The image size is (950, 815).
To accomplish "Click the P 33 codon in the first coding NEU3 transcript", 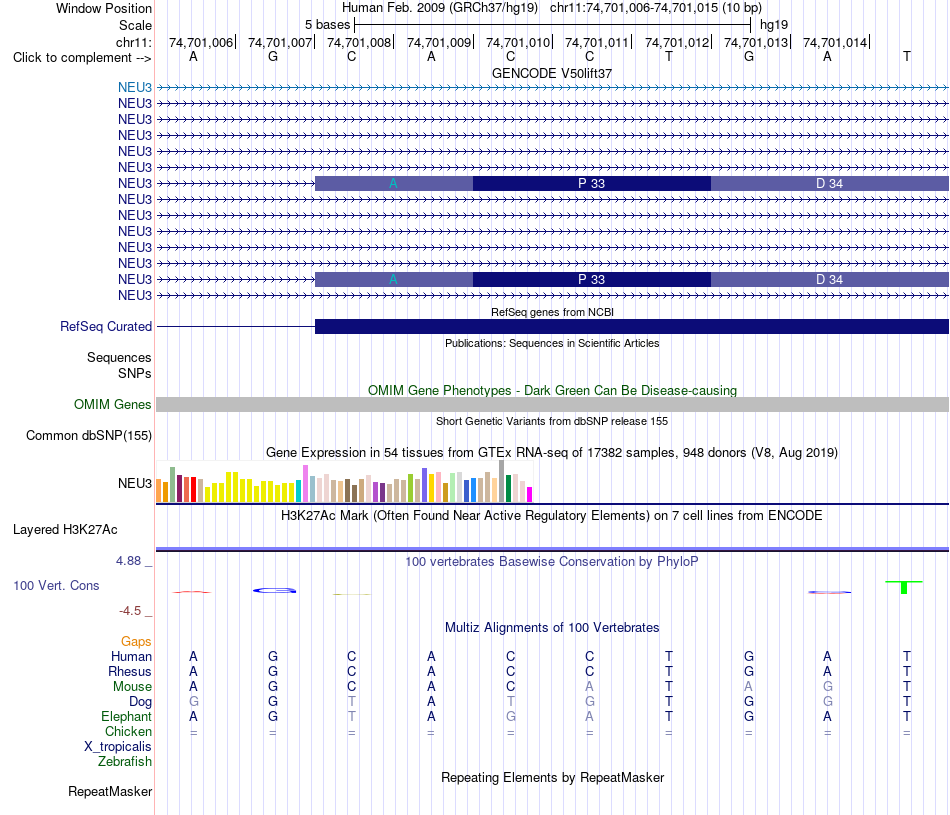I will point(591,184).
